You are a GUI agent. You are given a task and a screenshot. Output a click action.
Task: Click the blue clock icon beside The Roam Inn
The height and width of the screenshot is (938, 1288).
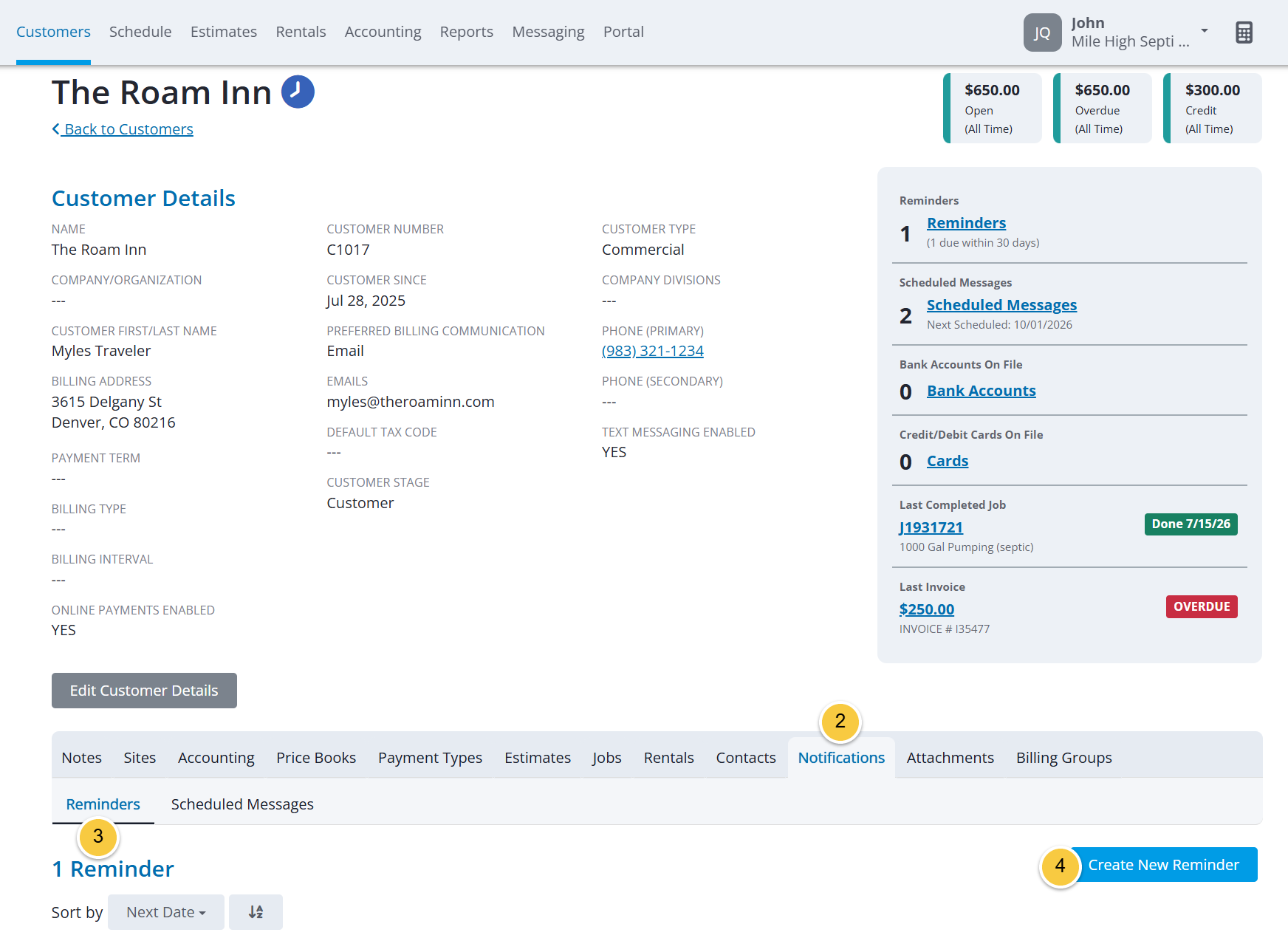coord(298,92)
